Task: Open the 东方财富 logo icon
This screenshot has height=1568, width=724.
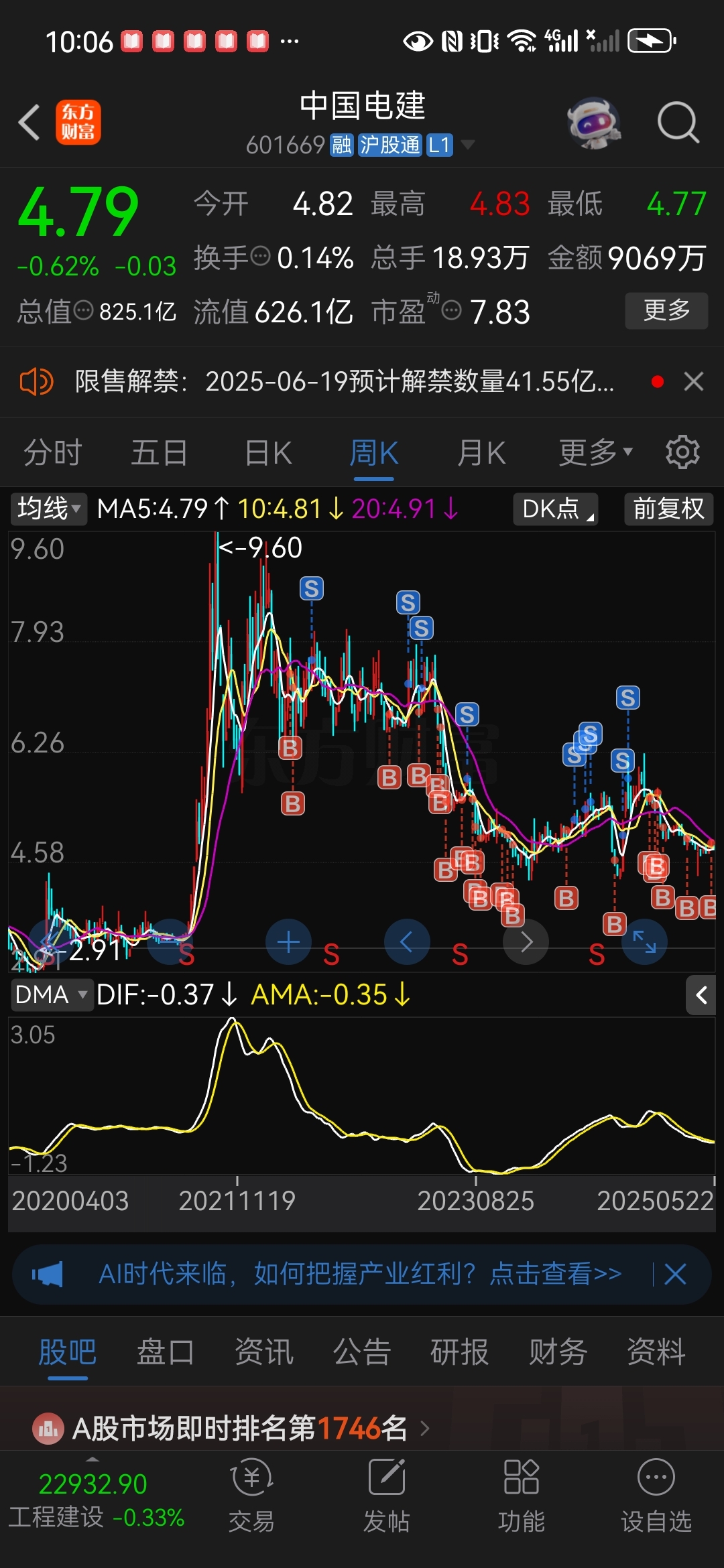Action: coord(78,122)
